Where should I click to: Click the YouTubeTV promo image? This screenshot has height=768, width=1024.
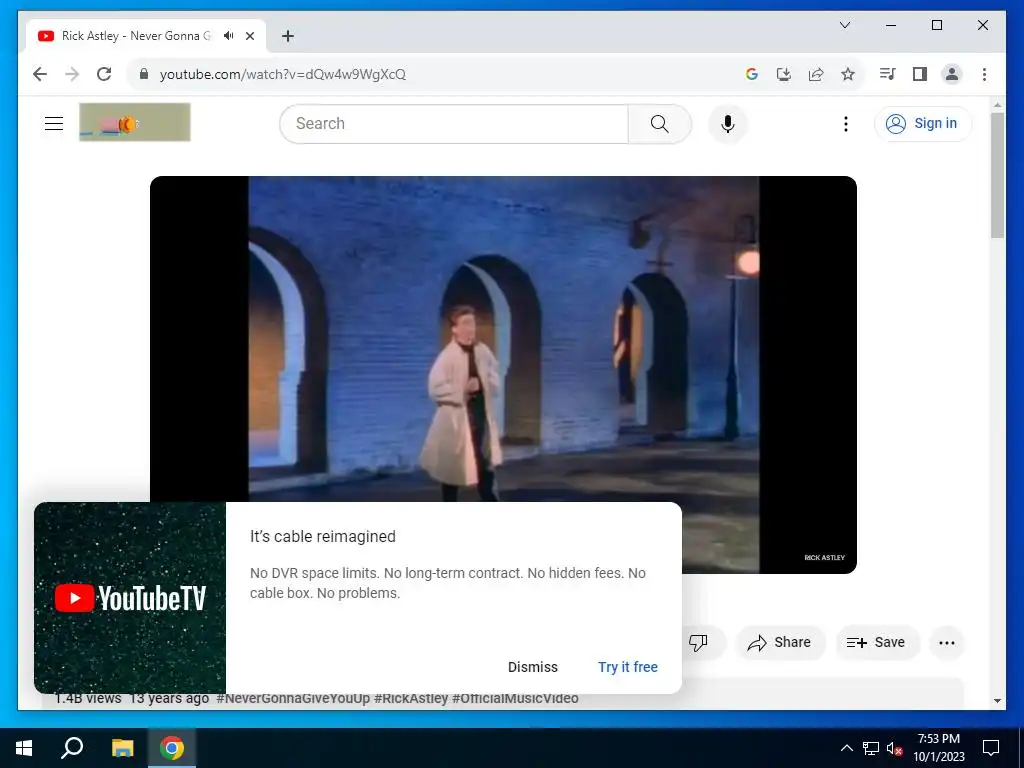(x=130, y=598)
